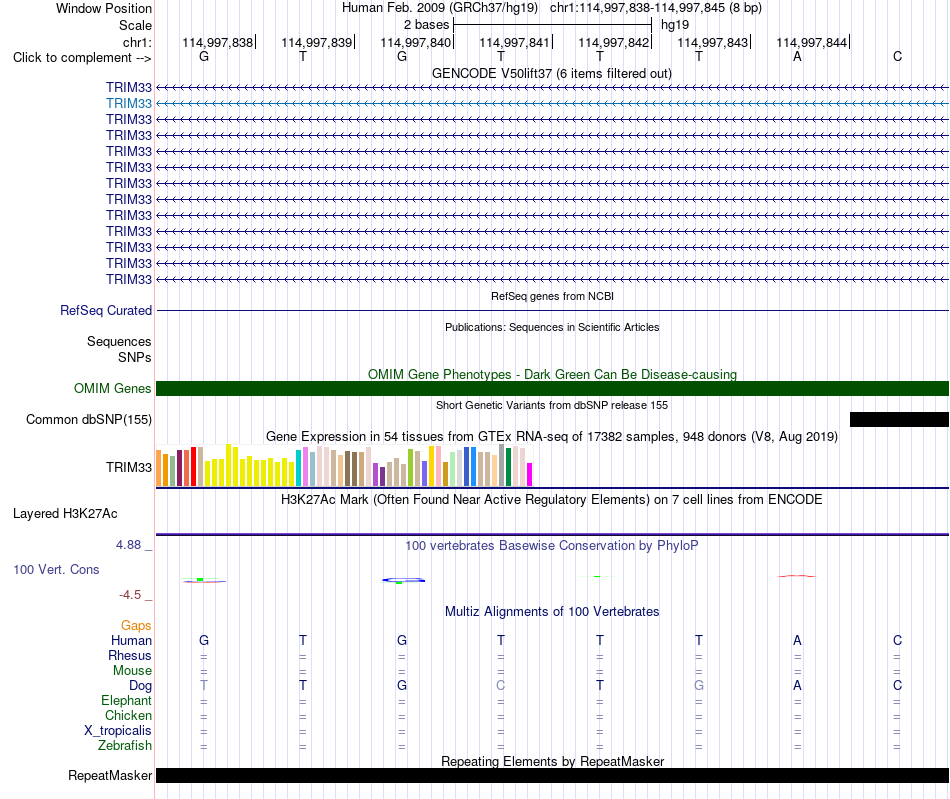Open "Short Genetic Variants from dbSNP release 155" title
Screen dimensions: 950x799
(x=552, y=405)
